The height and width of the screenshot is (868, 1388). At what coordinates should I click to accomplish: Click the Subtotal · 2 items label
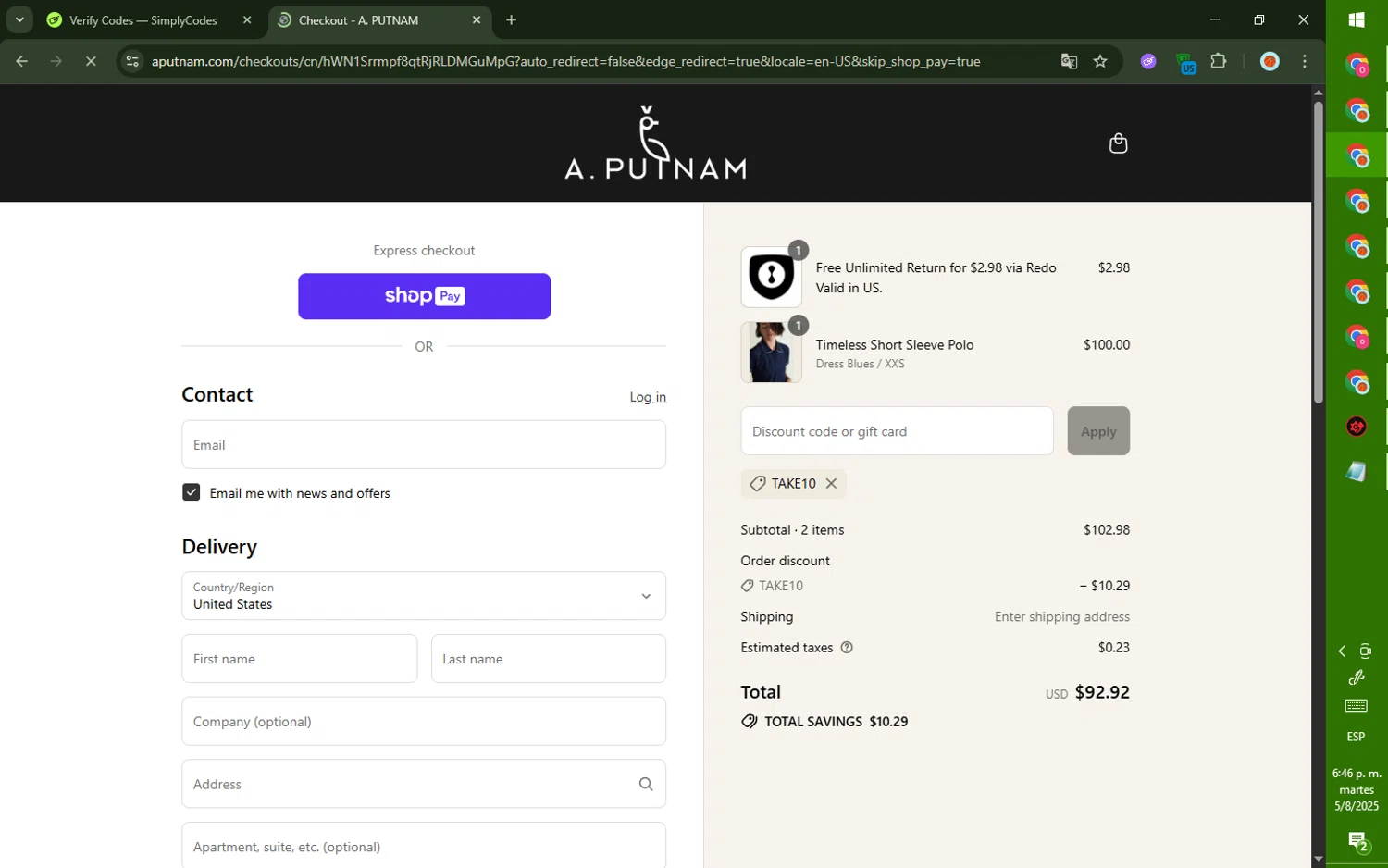tap(792, 530)
